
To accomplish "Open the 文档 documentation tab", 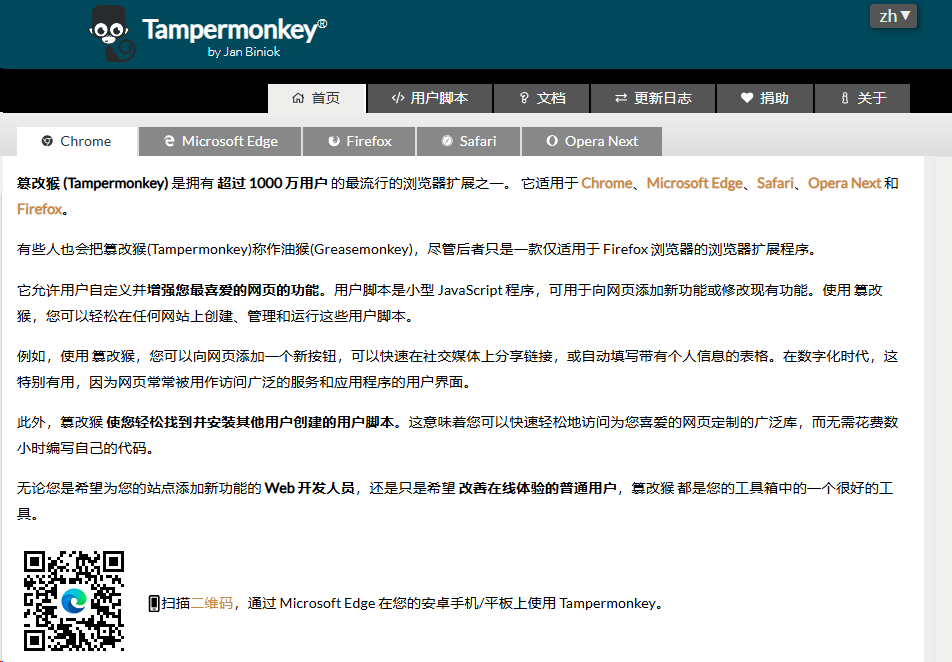I will (x=542, y=98).
